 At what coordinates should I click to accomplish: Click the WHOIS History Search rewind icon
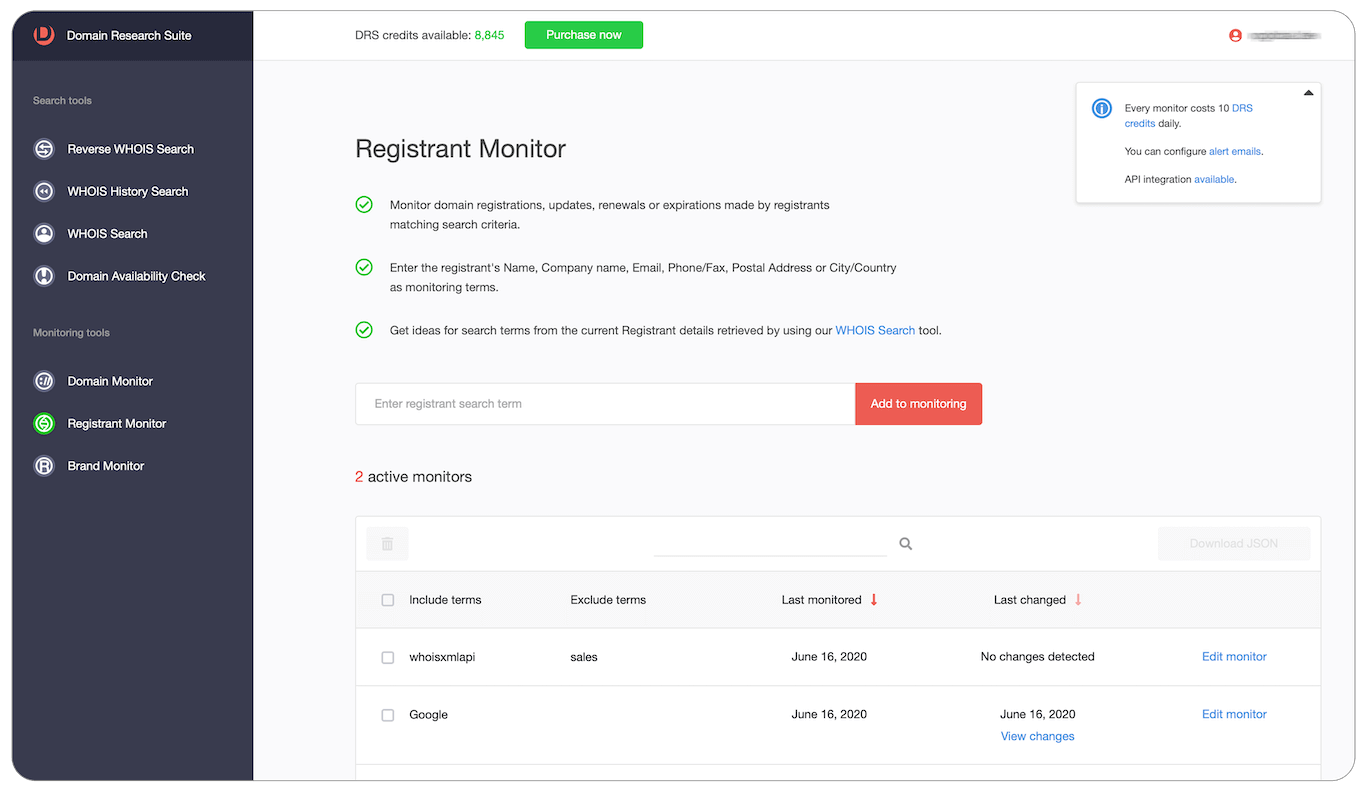44,191
